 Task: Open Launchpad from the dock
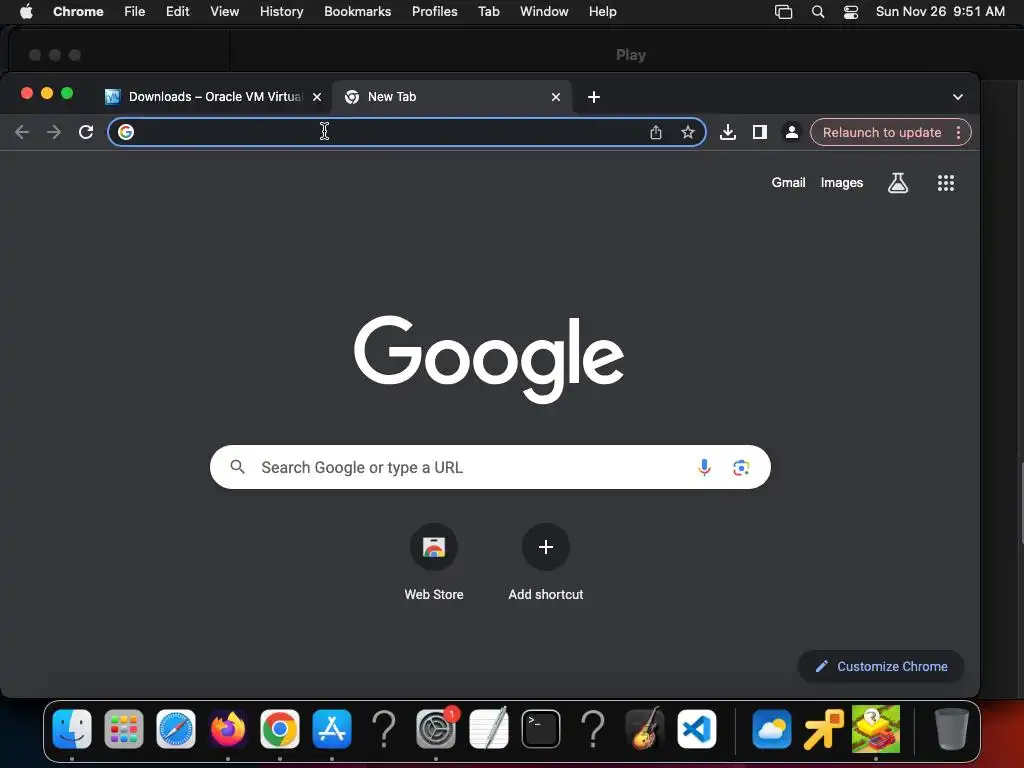(124, 729)
